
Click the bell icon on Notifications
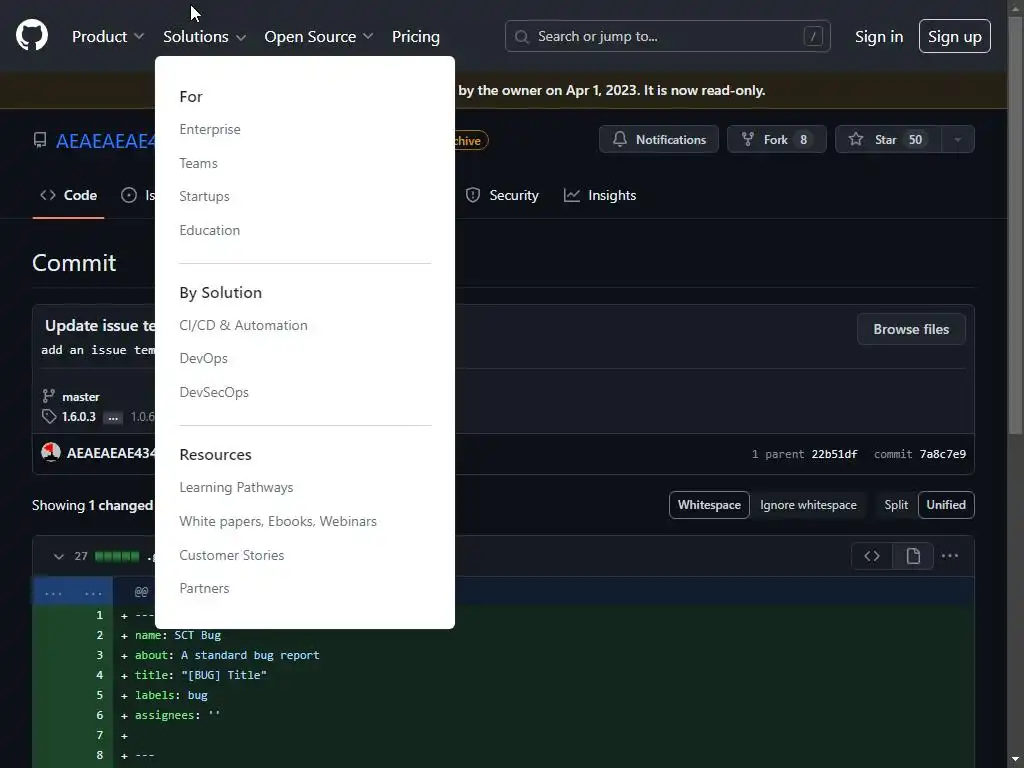[x=620, y=139]
